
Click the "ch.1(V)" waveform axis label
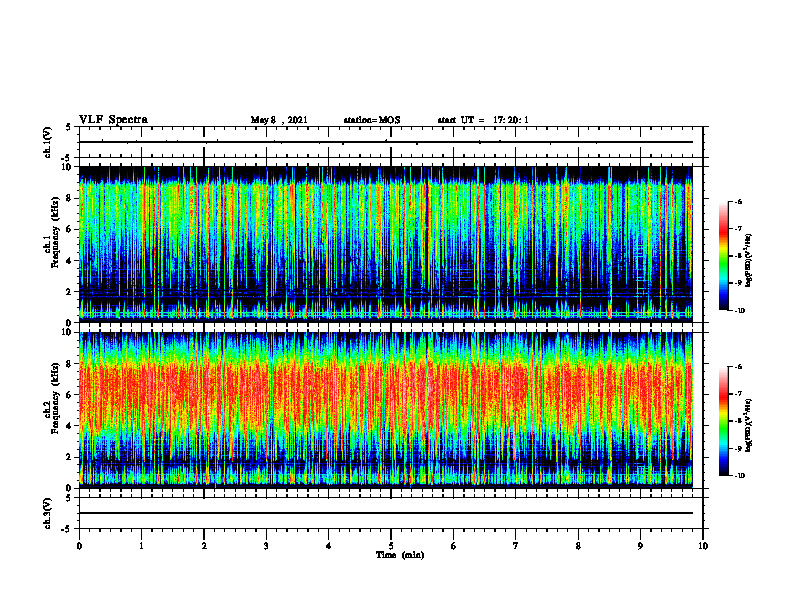(x=48, y=142)
